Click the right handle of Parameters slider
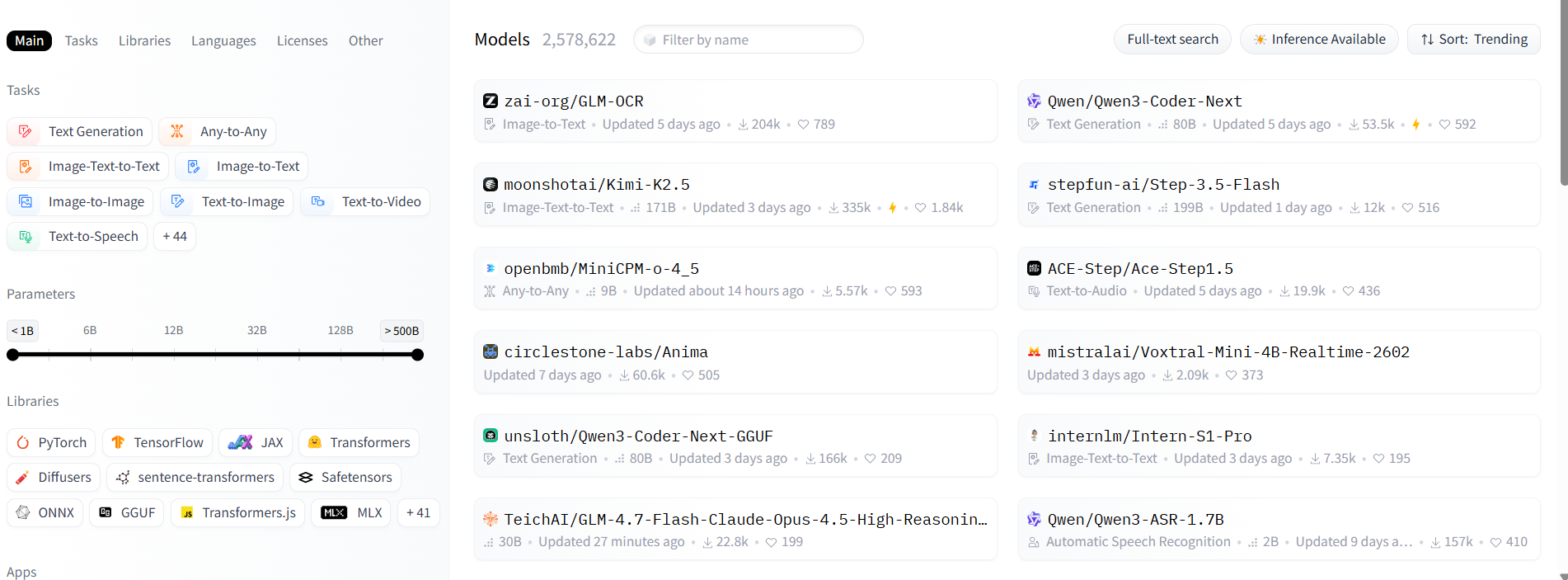This screenshot has width=1568, height=580. (x=418, y=355)
